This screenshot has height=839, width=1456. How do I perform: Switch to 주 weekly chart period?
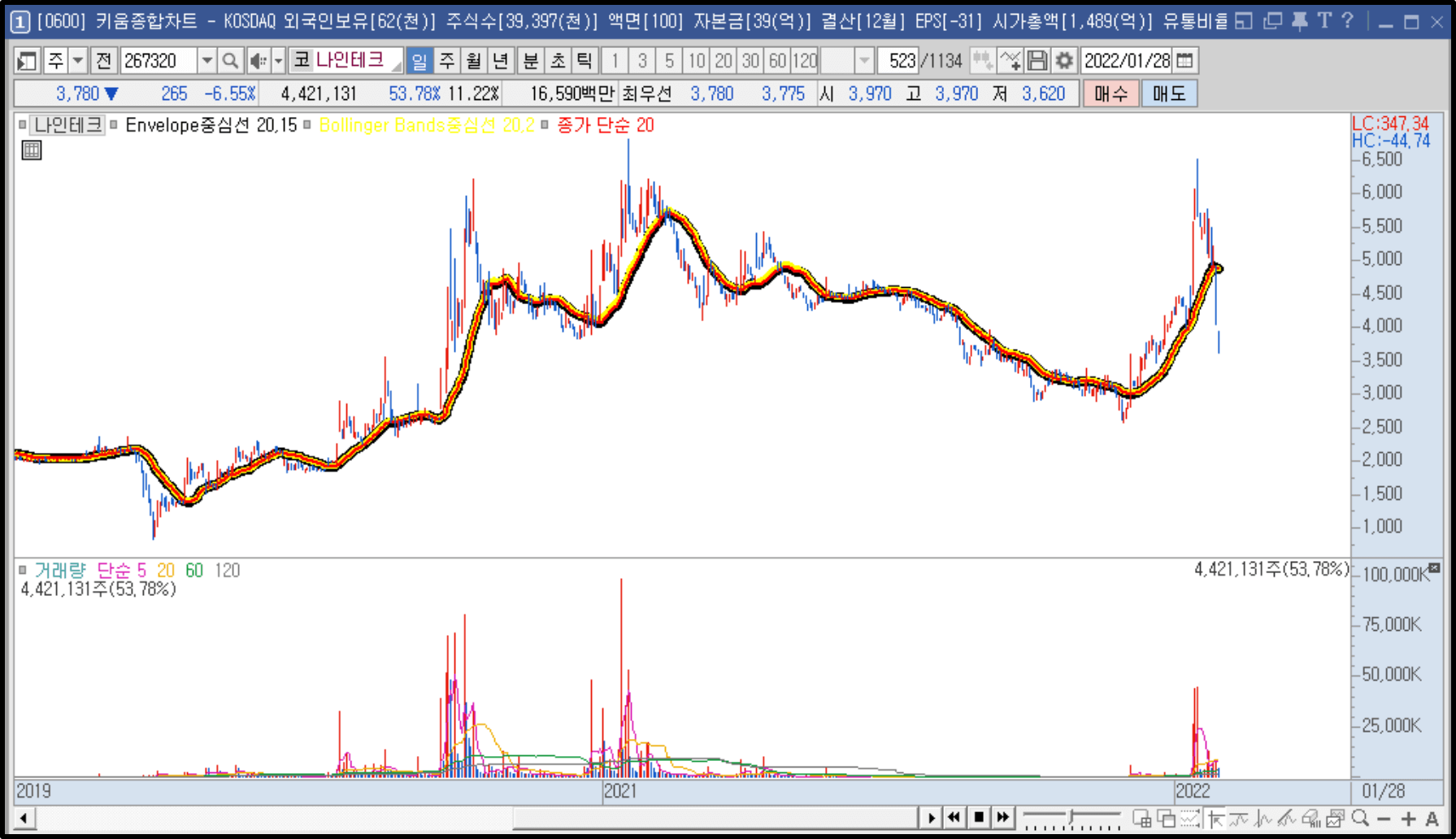point(447,61)
